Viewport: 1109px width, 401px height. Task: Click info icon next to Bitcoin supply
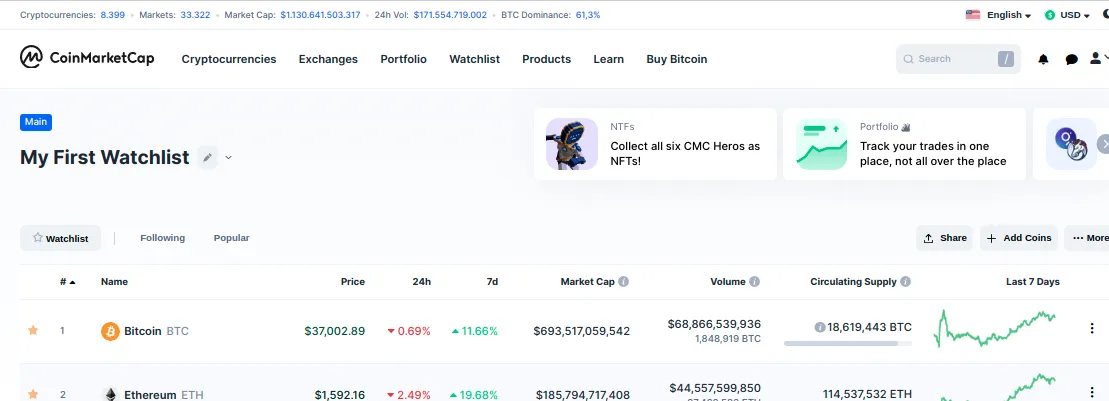[x=820, y=327]
